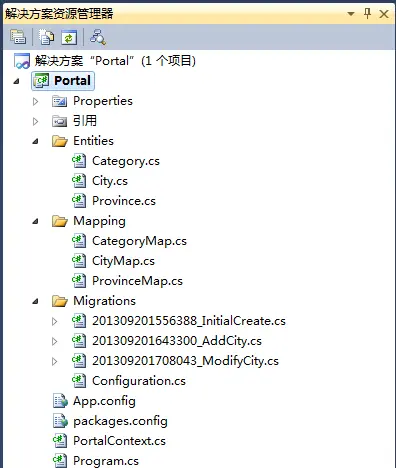The height and width of the screenshot is (468, 396).
Task: Click the Category.cs file icon
Action: [x=79, y=161]
